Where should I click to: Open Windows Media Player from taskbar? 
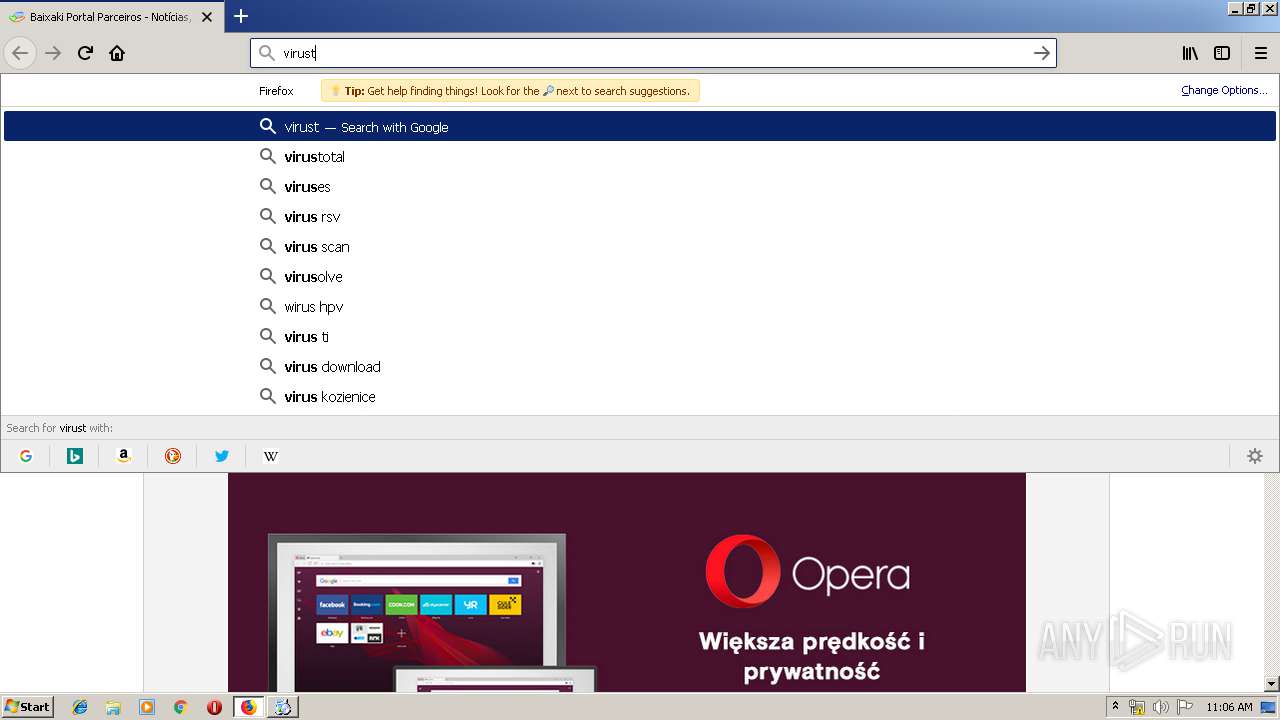(x=147, y=707)
